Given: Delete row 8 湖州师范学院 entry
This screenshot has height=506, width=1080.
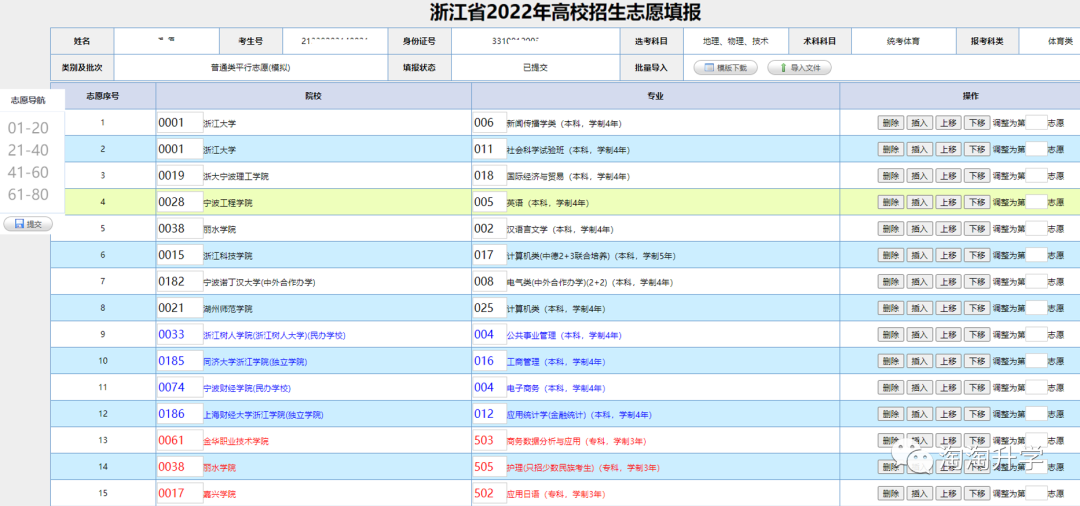Looking at the screenshot, I should pyautogui.click(x=891, y=308).
